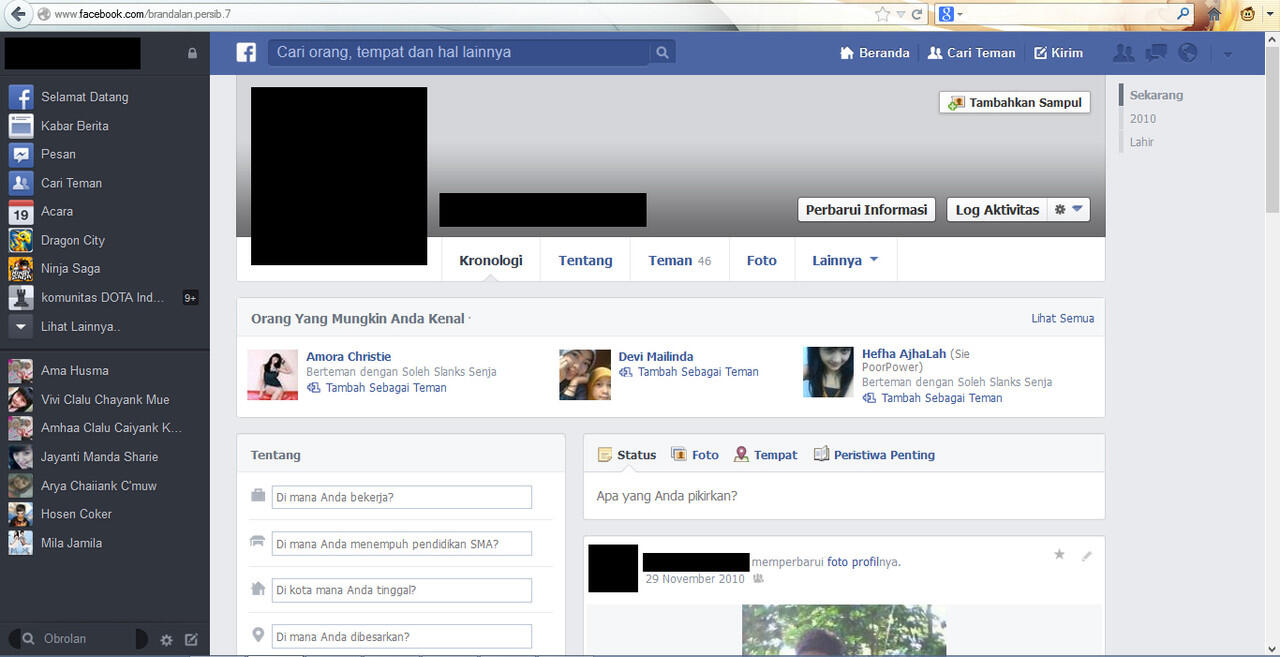
Task: Click the star highlight icon on post
Action: click(x=1059, y=554)
